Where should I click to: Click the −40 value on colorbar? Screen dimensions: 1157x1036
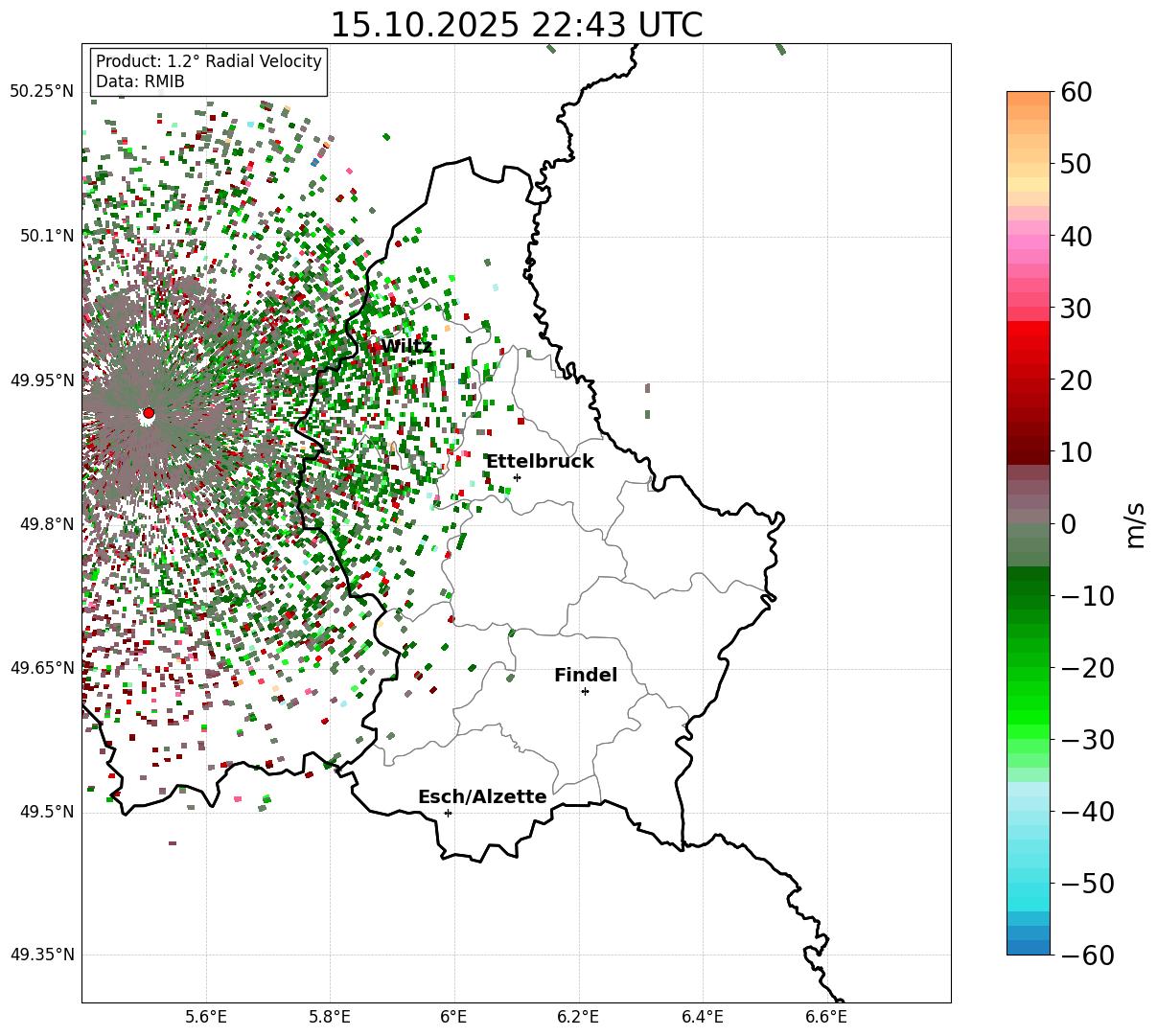click(x=1087, y=812)
